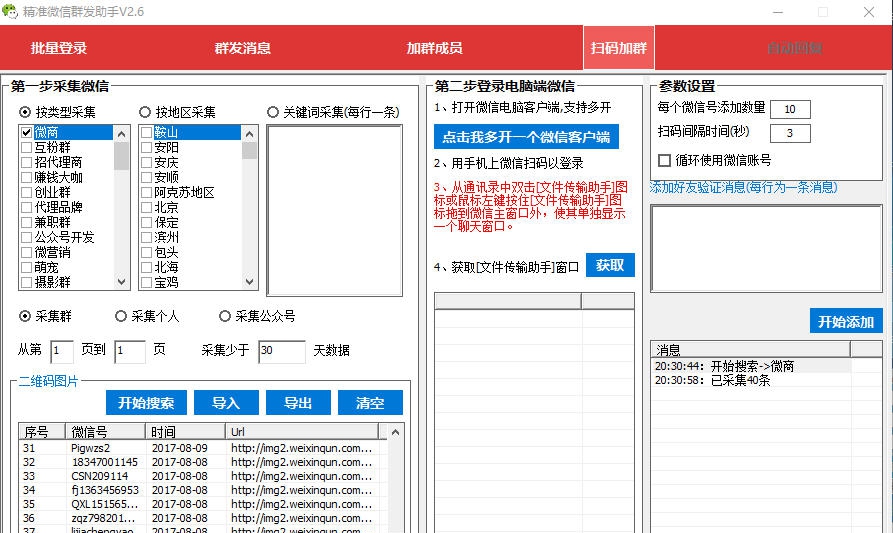
Task: Click the 扫码间隔时间(秒) field
Action: [790, 133]
